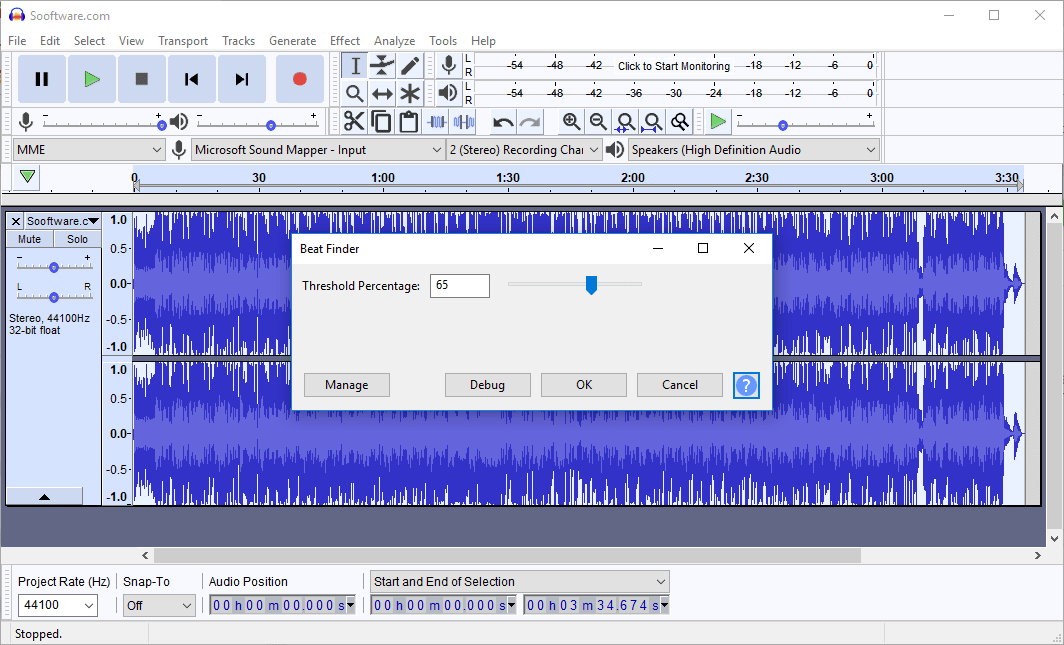The image size is (1064, 645).
Task: Switch to the Draw tool
Action: pyautogui.click(x=410, y=65)
